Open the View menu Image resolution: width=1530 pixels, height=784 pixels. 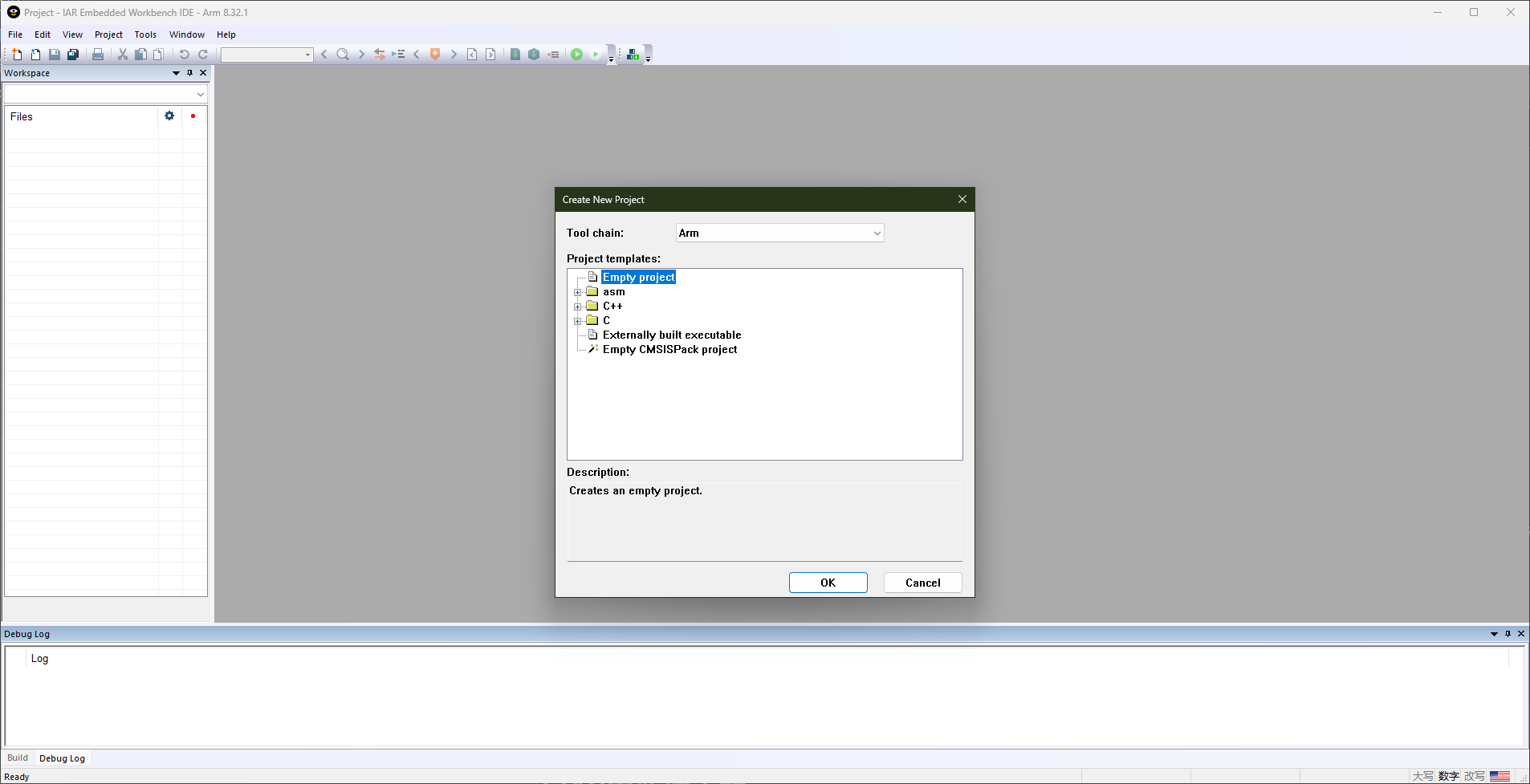72,35
